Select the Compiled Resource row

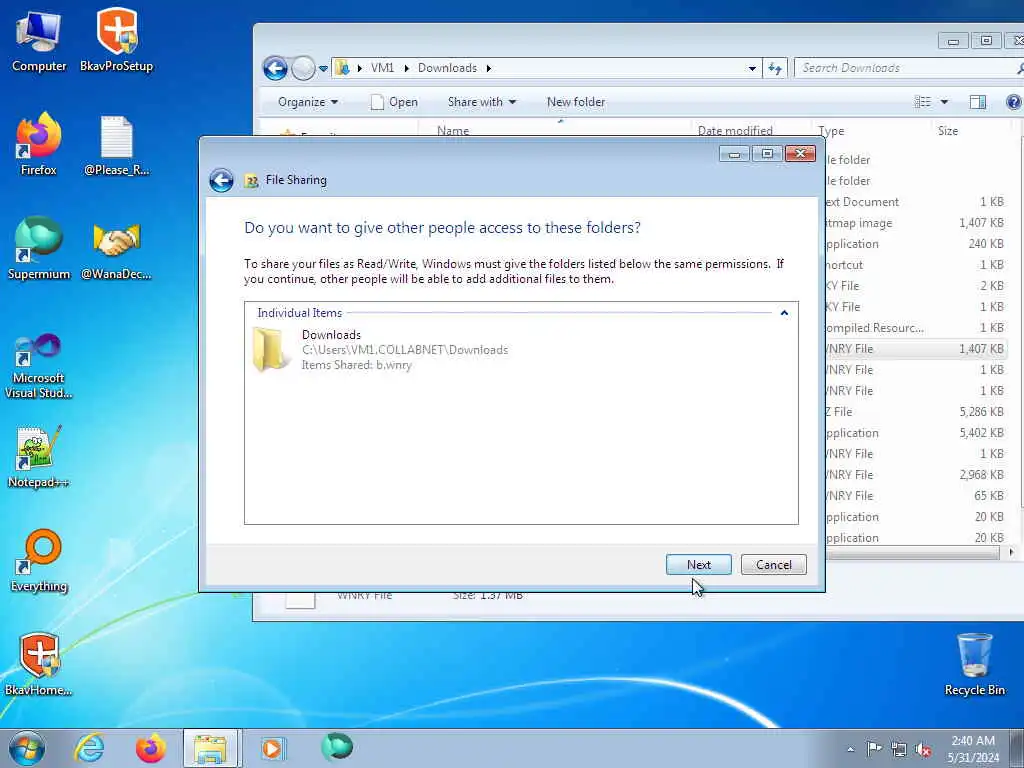click(916, 328)
